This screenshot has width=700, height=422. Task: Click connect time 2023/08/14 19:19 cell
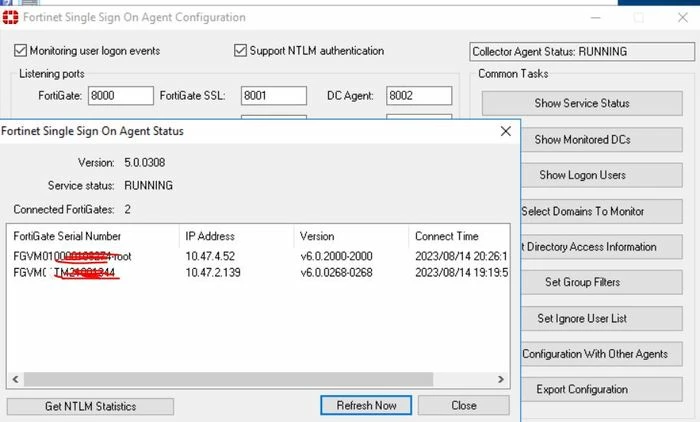462,272
